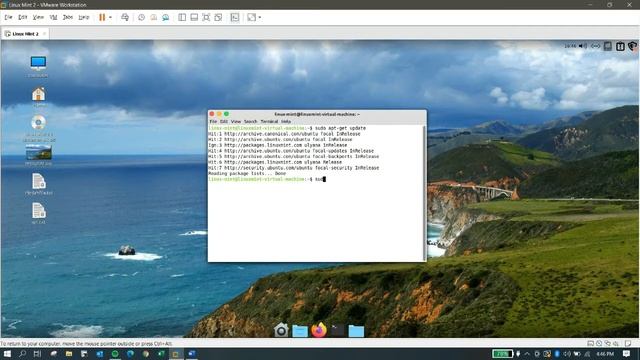Click the Mint panel volume icon

(x=583, y=46)
